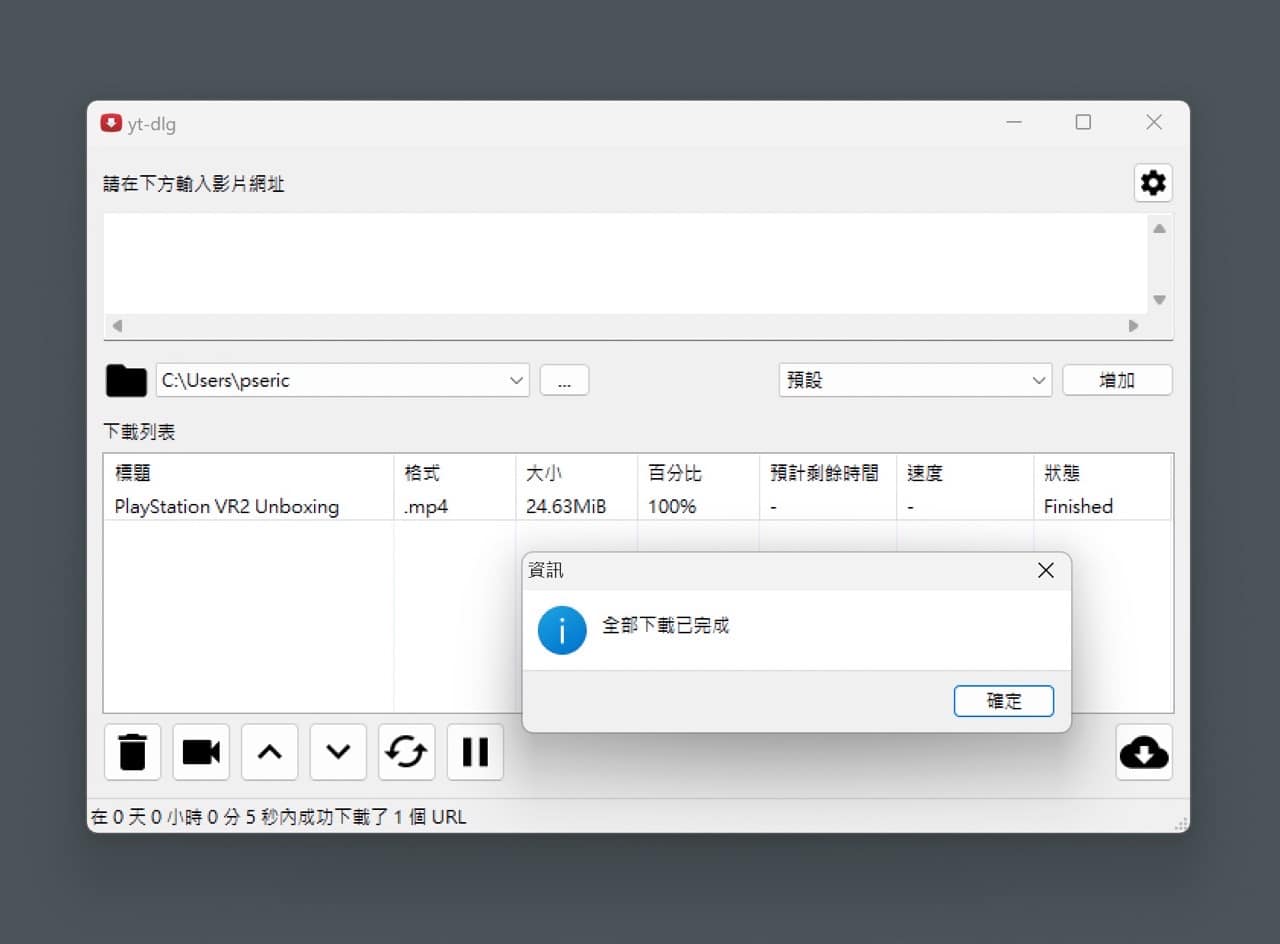Click URL box scroll up arrow
Image resolution: width=1280 pixels, height=944 pixels.
(x=1159, y=229)
